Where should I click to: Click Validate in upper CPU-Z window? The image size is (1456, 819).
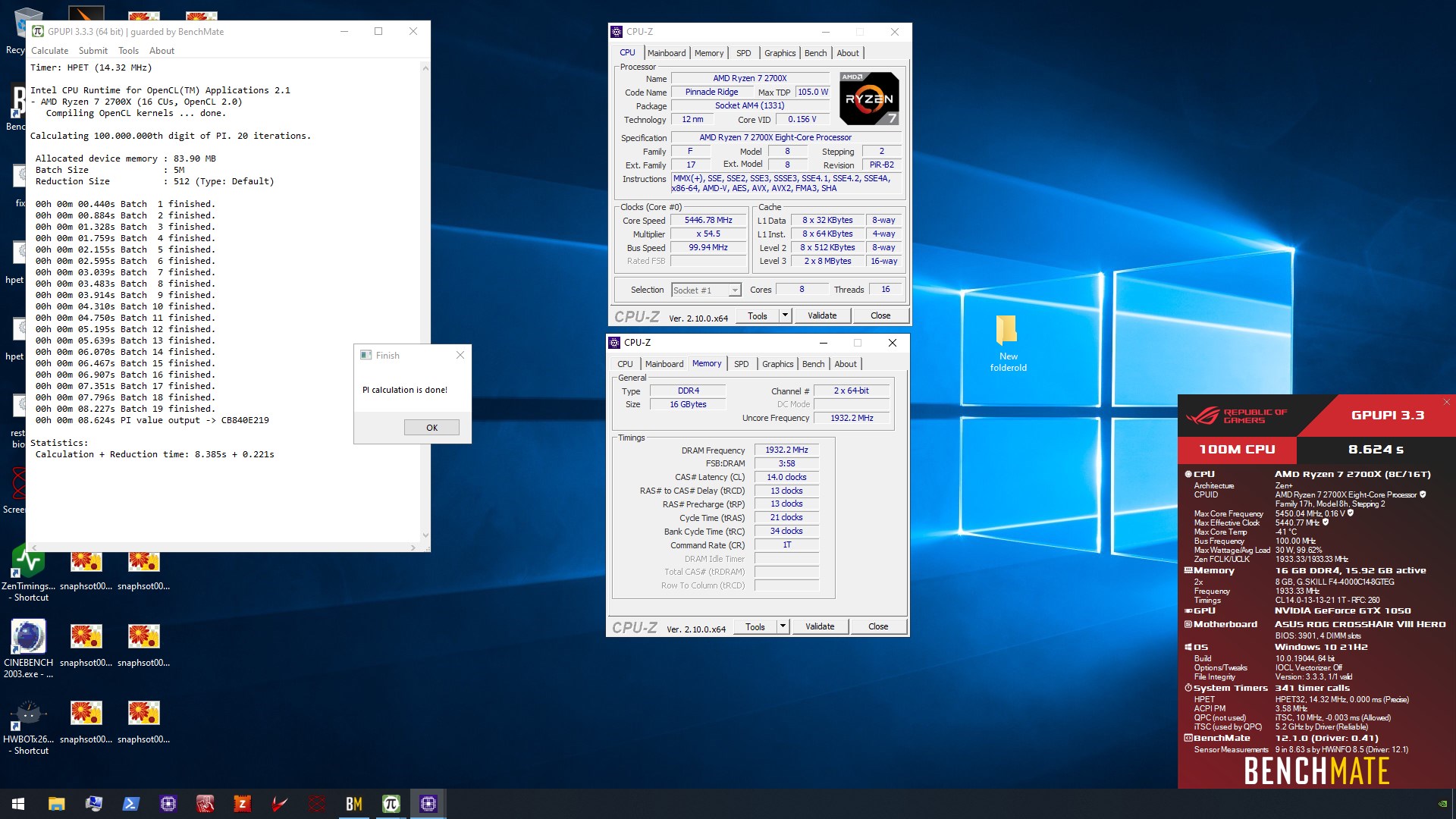pos(822,315)
